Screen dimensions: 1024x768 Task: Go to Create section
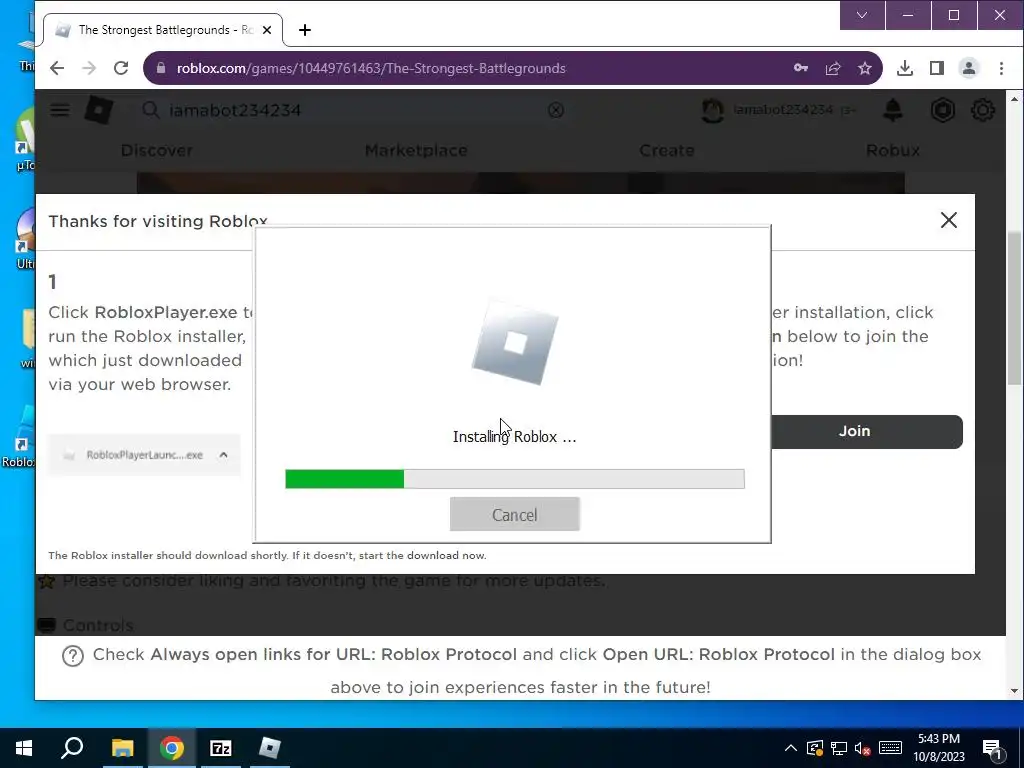[666, 150]
